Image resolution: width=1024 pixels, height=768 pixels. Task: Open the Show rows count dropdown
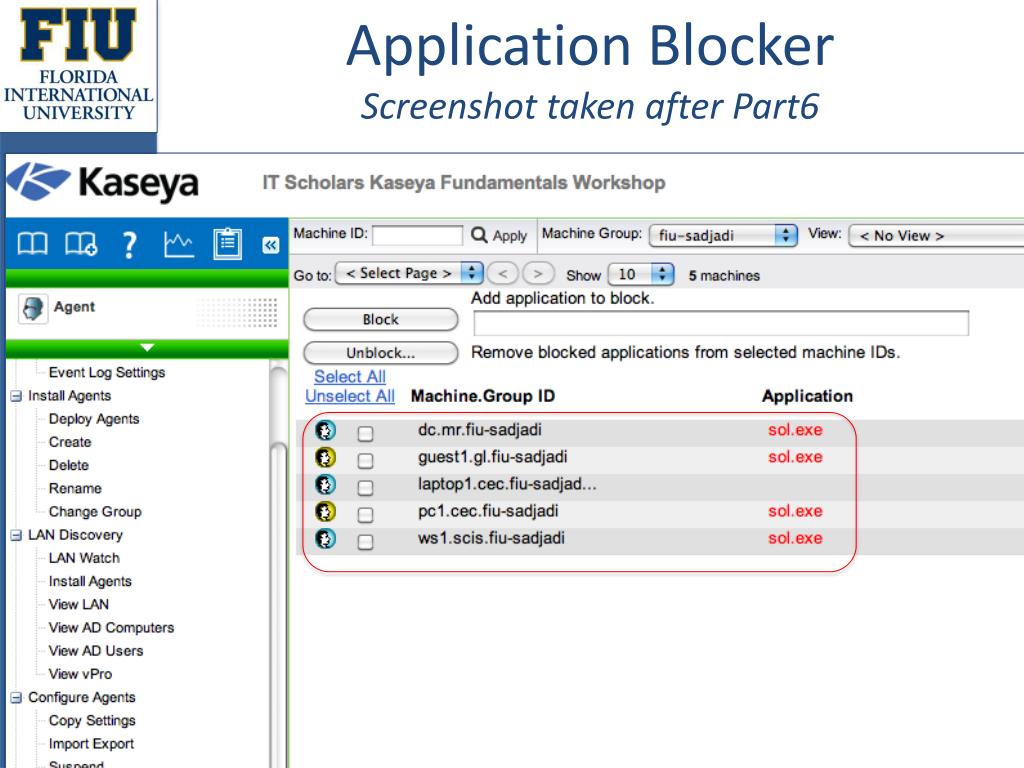[641, 274]
